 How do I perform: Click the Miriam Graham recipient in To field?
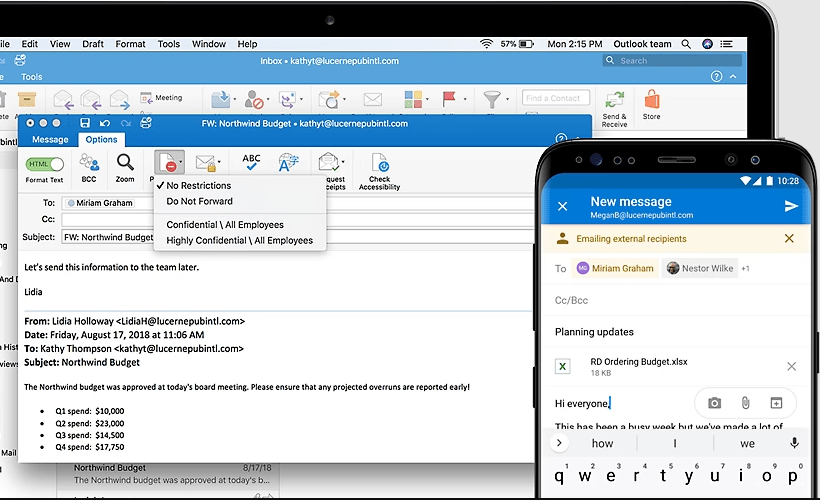[100, 203]
